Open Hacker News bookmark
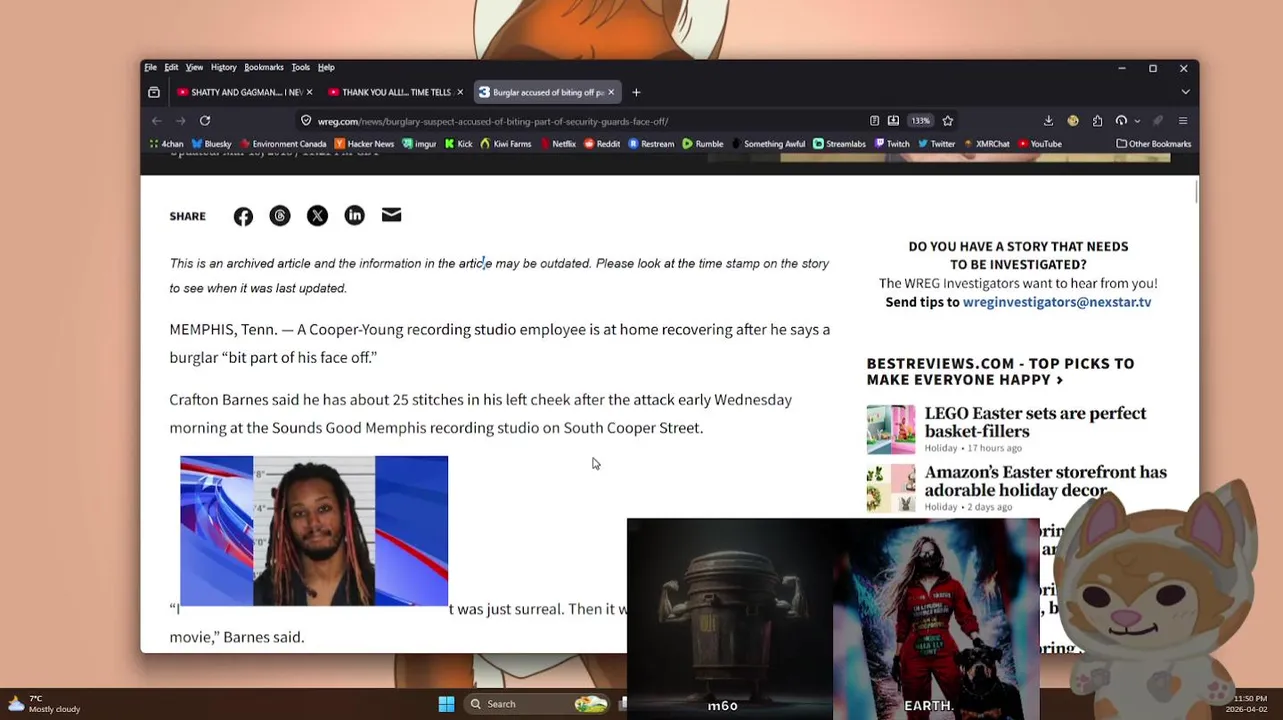1283x720 pixels. 364,144
